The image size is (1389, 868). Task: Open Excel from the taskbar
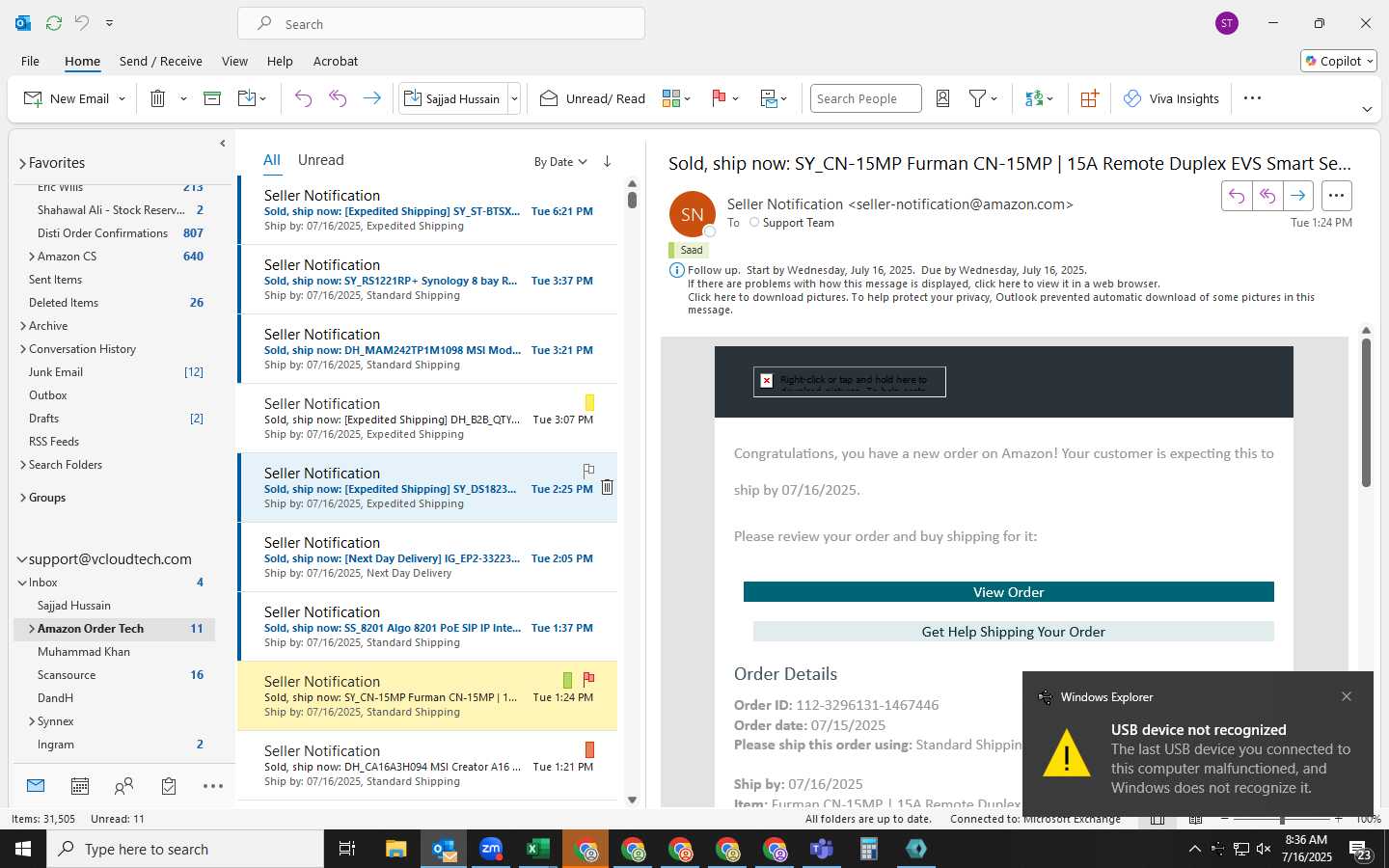pyautogui.click(x=538, y=849)
